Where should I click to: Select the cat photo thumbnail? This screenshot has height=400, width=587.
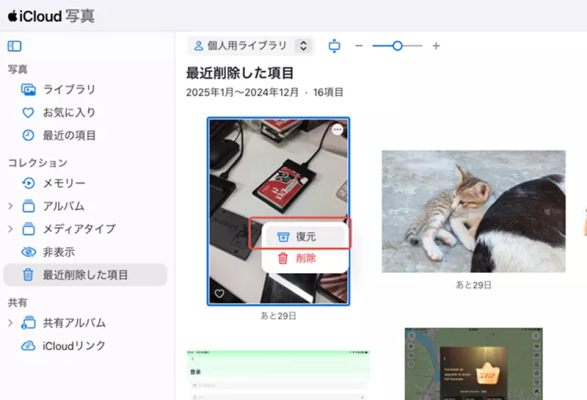pos(474,211)
